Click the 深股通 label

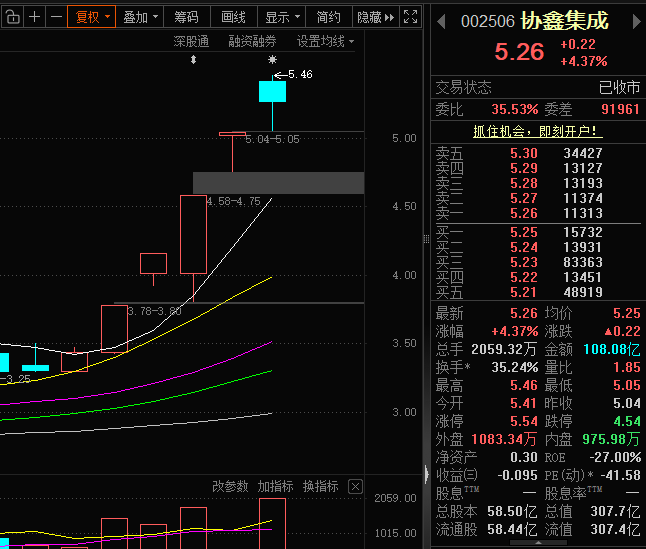click(x=191, y=41)
